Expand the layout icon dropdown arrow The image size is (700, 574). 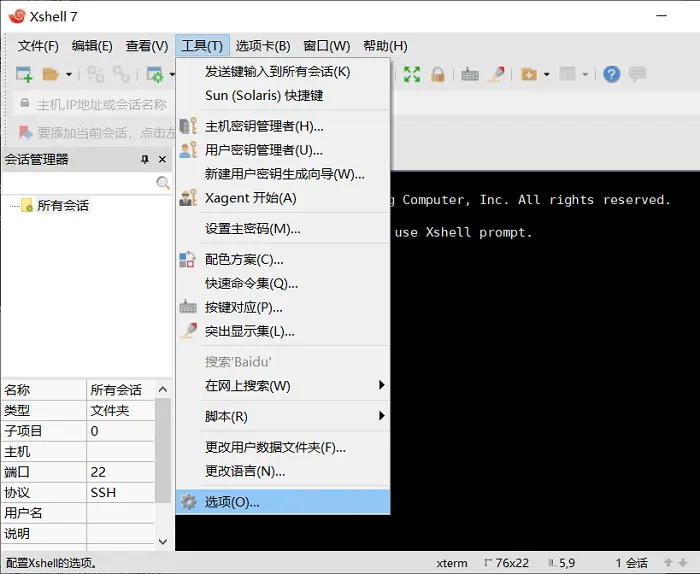[x=585, y=75]
